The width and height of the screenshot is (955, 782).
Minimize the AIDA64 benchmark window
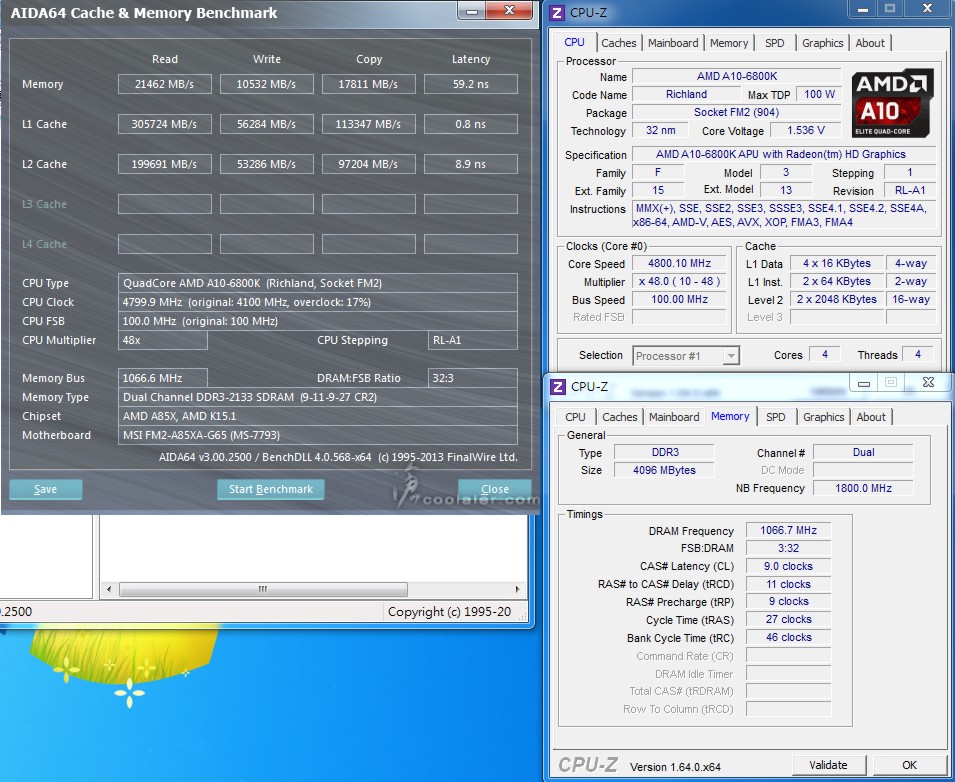[473, 11]
